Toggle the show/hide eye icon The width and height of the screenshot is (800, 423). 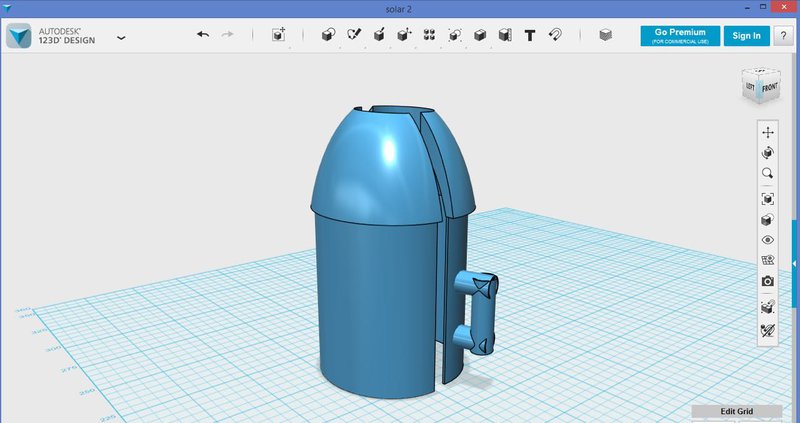(767, 240)
